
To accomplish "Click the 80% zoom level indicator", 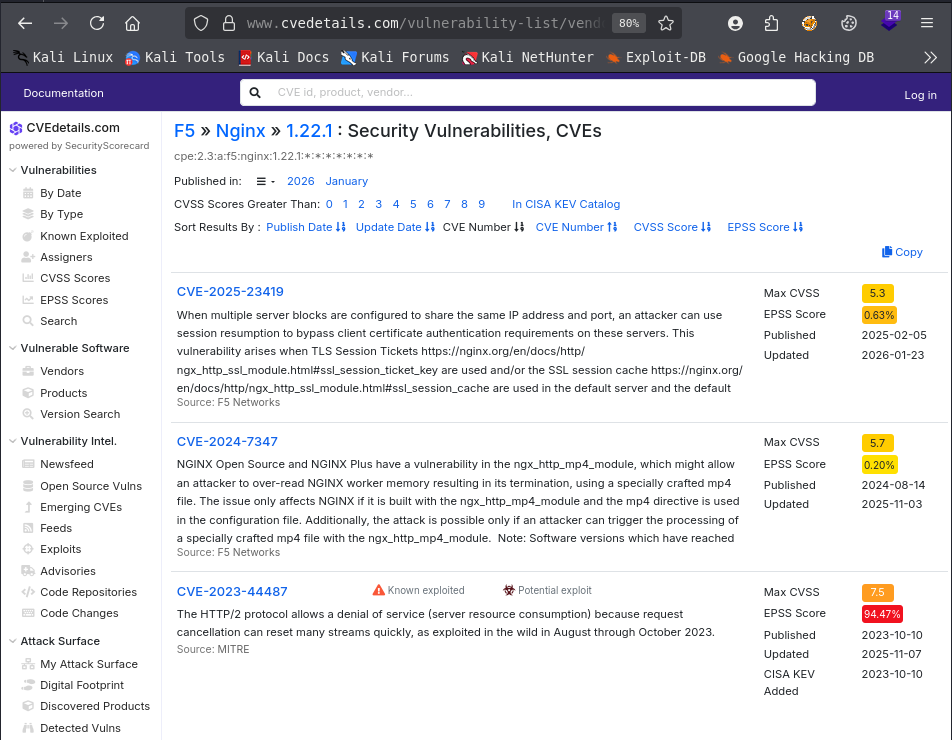I will [628, 23].
